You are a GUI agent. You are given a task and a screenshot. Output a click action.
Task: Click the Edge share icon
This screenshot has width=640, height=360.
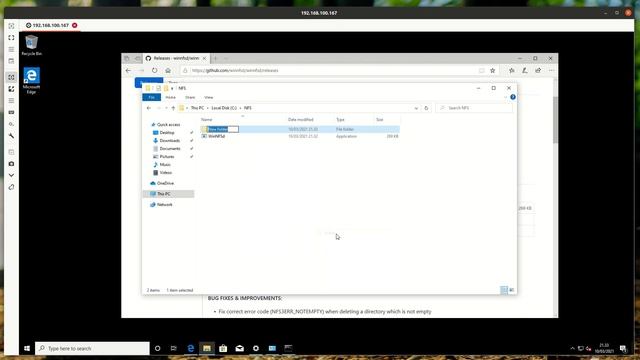coord(538,71)
